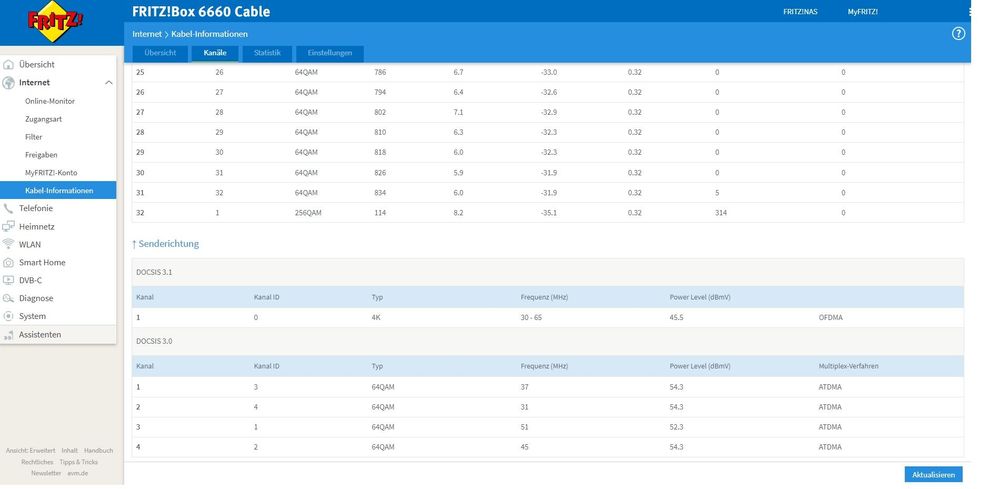The width and height of the screenshot is (999, 489).
Task: Select Kabel-Informationen in sidebar
Action: (x=58, y=190)
